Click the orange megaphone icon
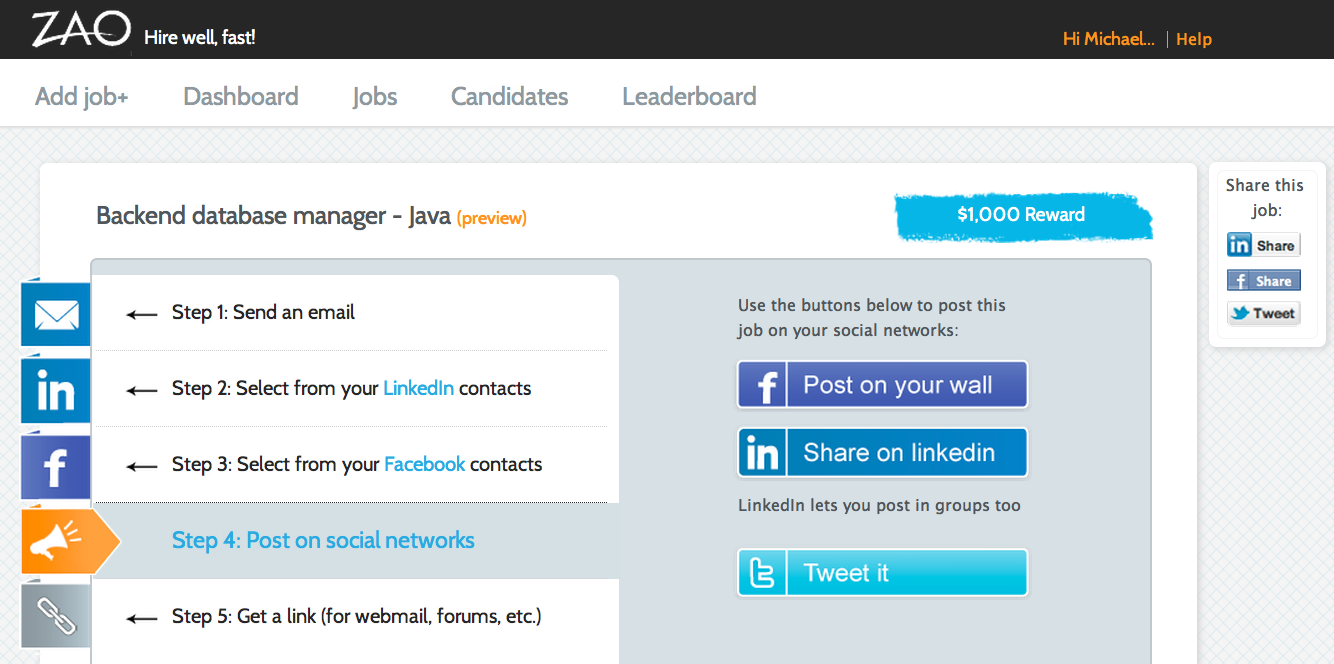The height and width of the screenshot is (664, 1334). tap(62, 541)
